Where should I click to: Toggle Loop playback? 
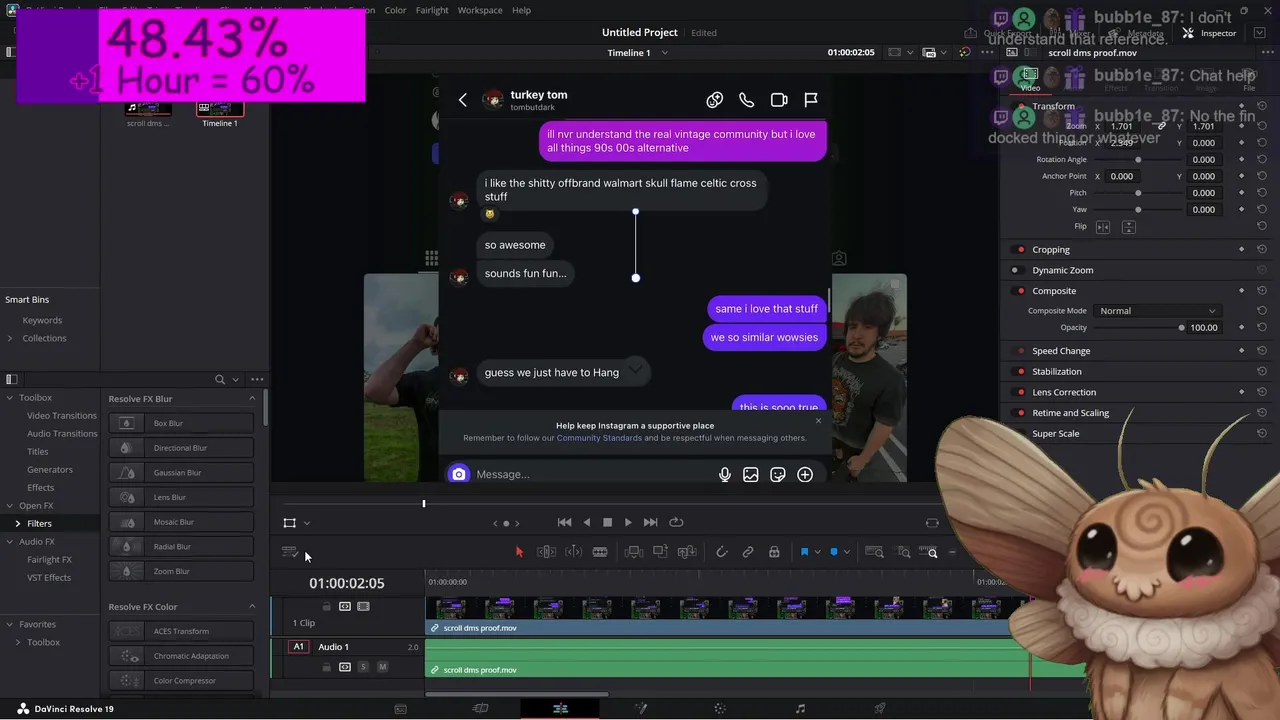coord(676,523)
